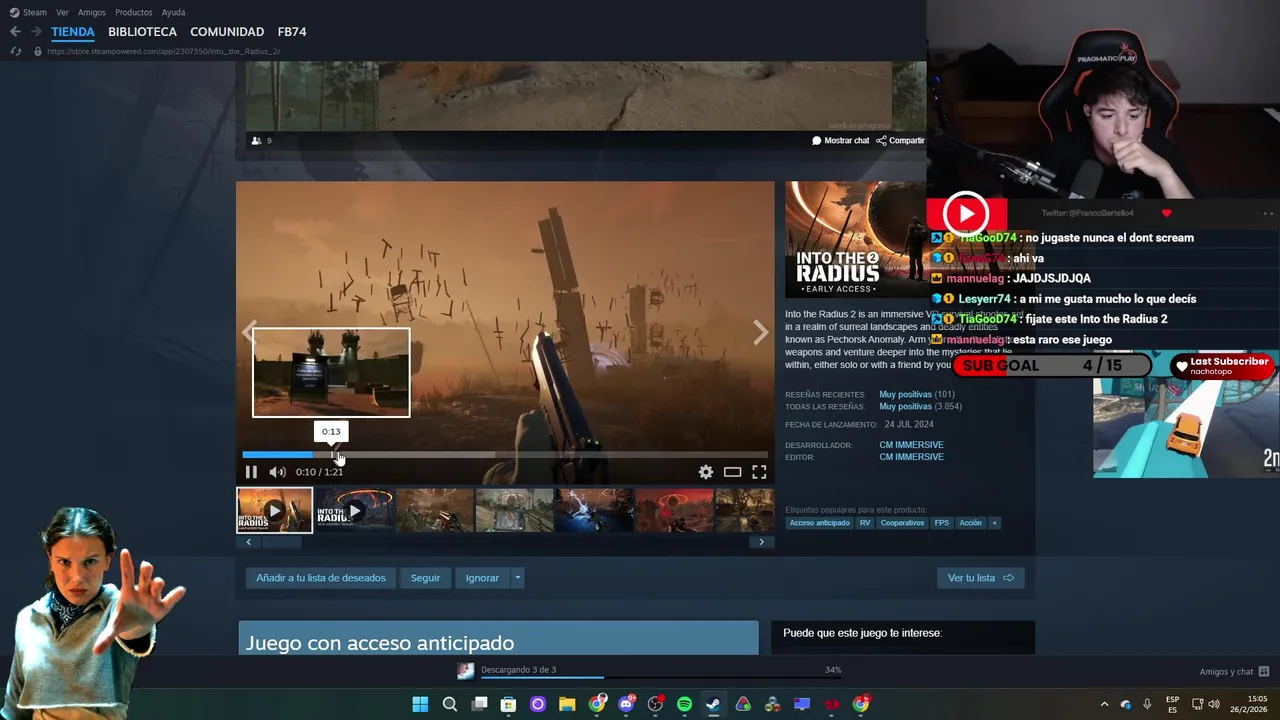The width and height of the screenshot is (1280, 720).
Task: Open Spotify from the taskbar
Action: click(684, 704)
